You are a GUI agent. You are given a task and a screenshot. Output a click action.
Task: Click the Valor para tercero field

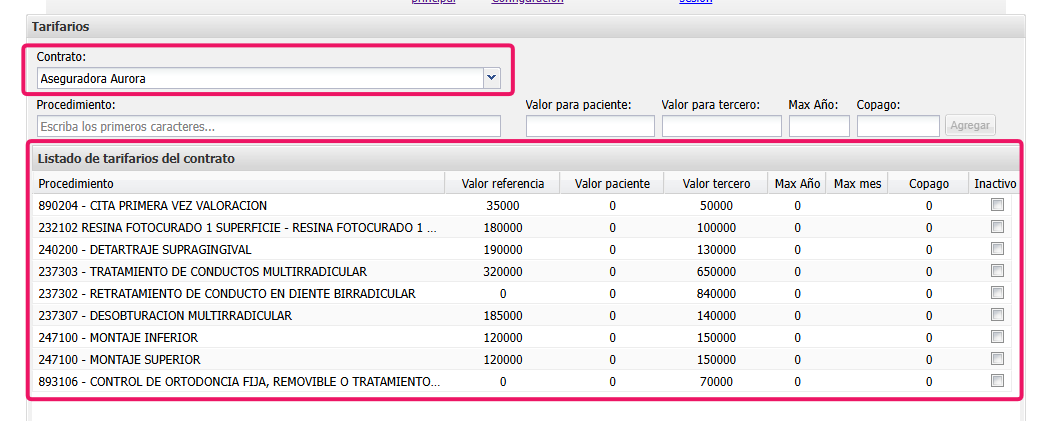click(x=721, y=127)
